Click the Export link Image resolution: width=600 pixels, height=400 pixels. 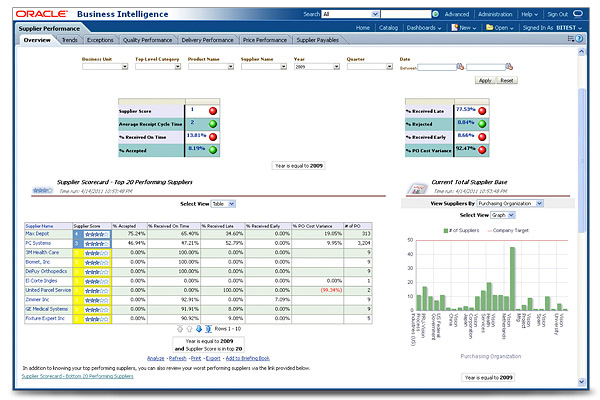pos(213,358)
